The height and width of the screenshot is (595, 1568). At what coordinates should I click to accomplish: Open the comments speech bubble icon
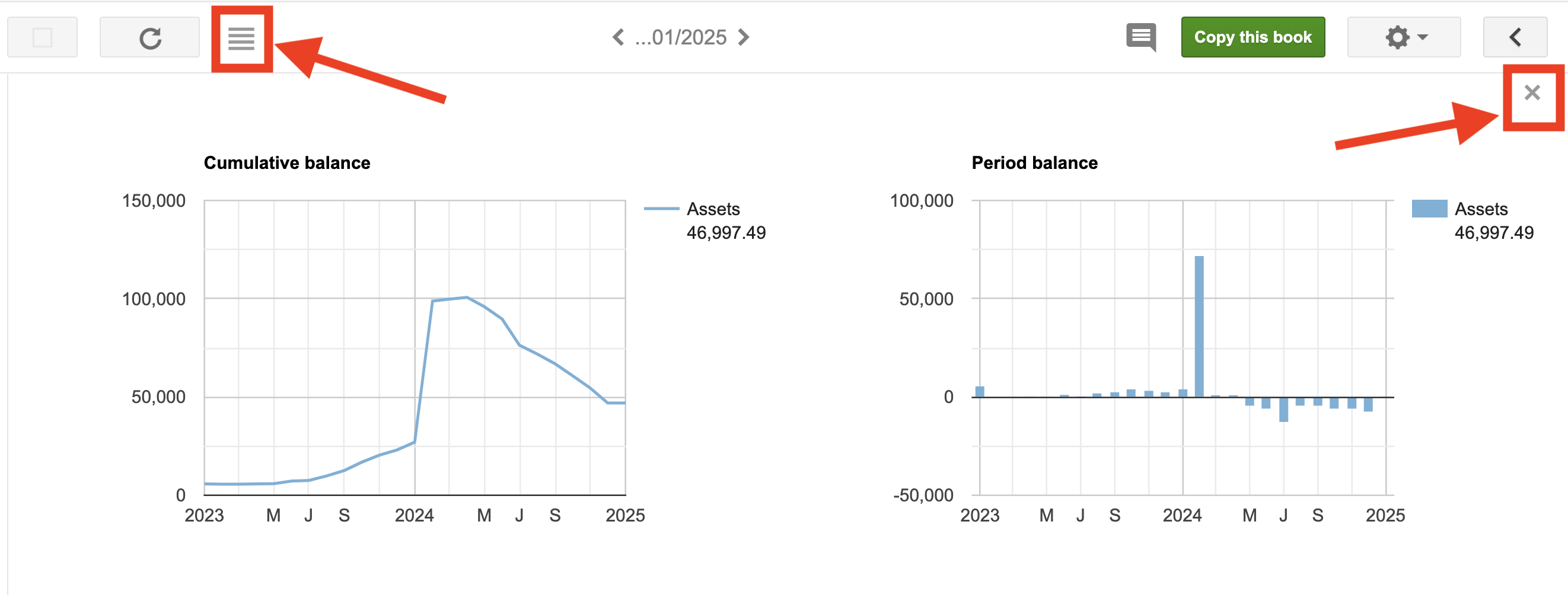pyautogui.click(x=1140, y=38)
